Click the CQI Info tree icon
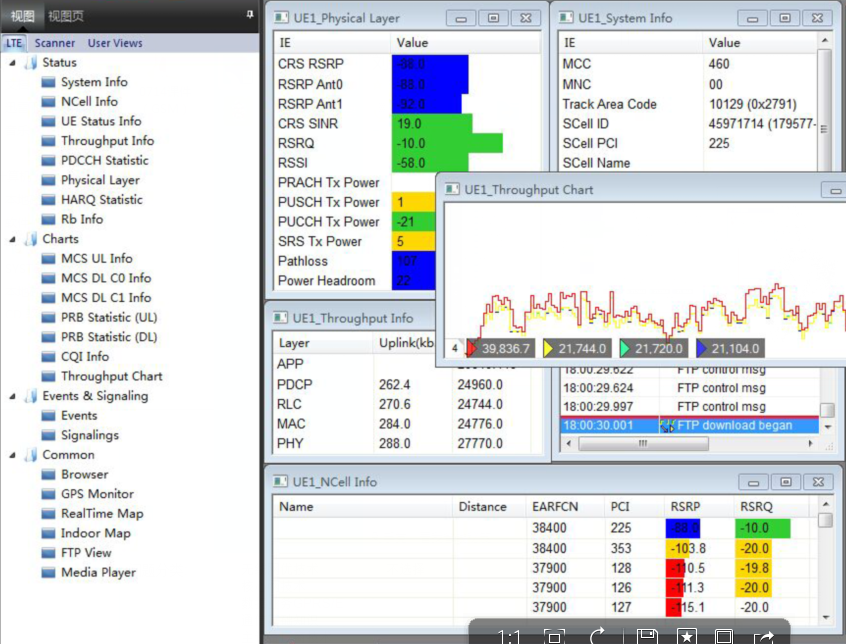 (49, 357)
